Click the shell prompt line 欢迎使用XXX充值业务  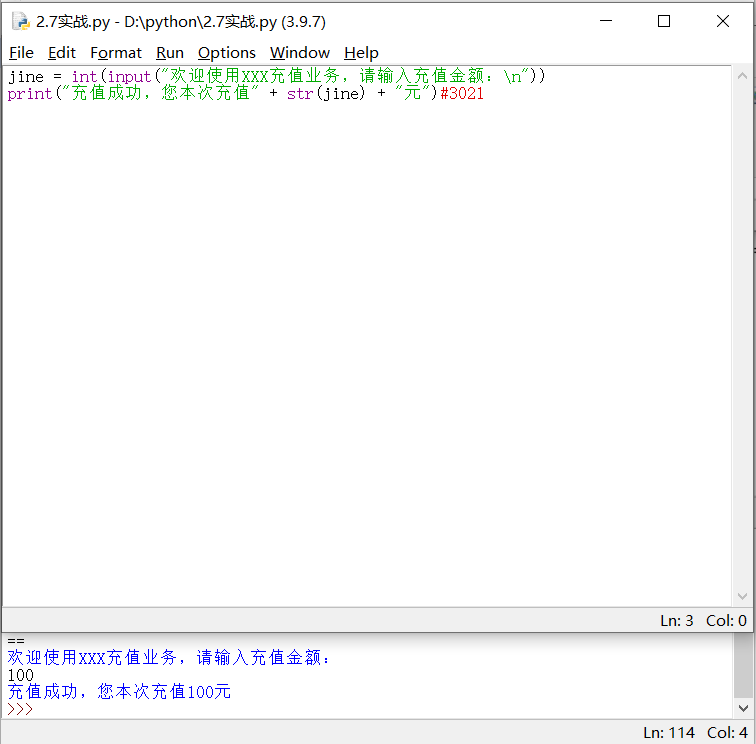click(x=169, y=657)
